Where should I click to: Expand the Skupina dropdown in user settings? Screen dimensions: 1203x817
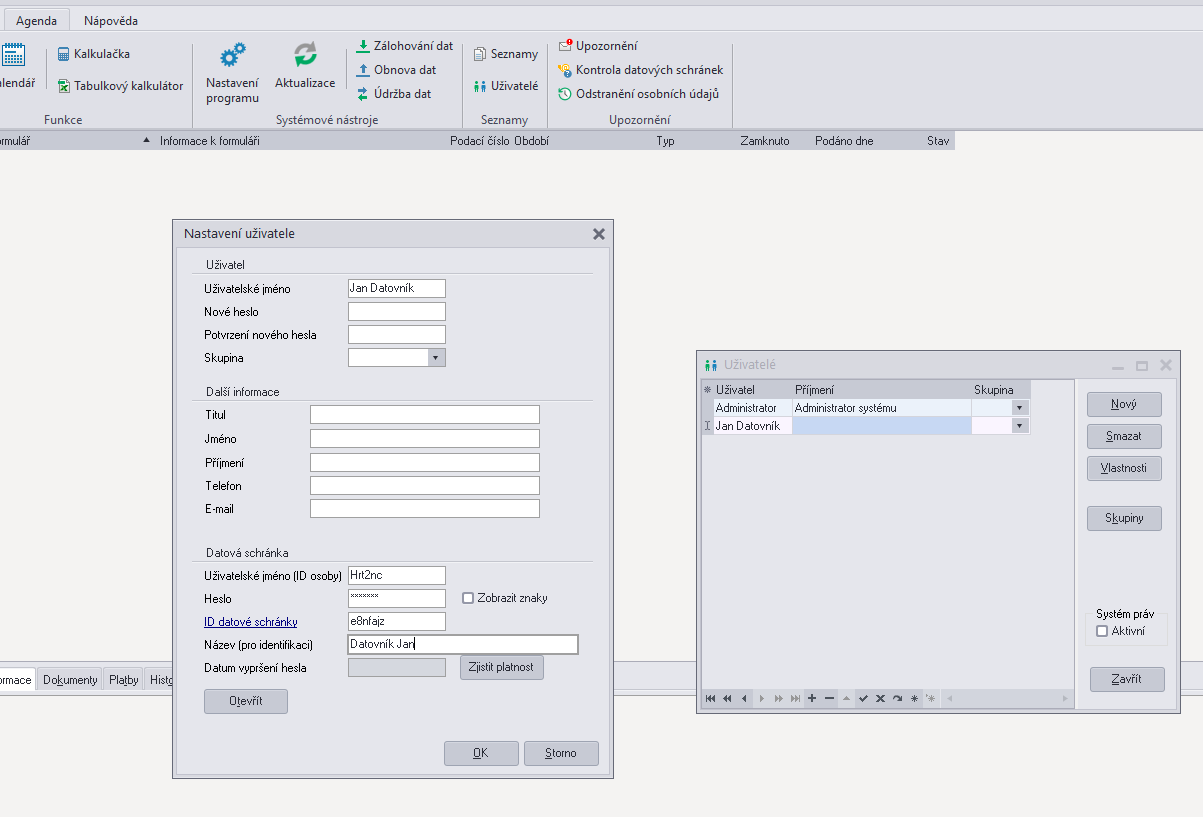pos(435,358)
